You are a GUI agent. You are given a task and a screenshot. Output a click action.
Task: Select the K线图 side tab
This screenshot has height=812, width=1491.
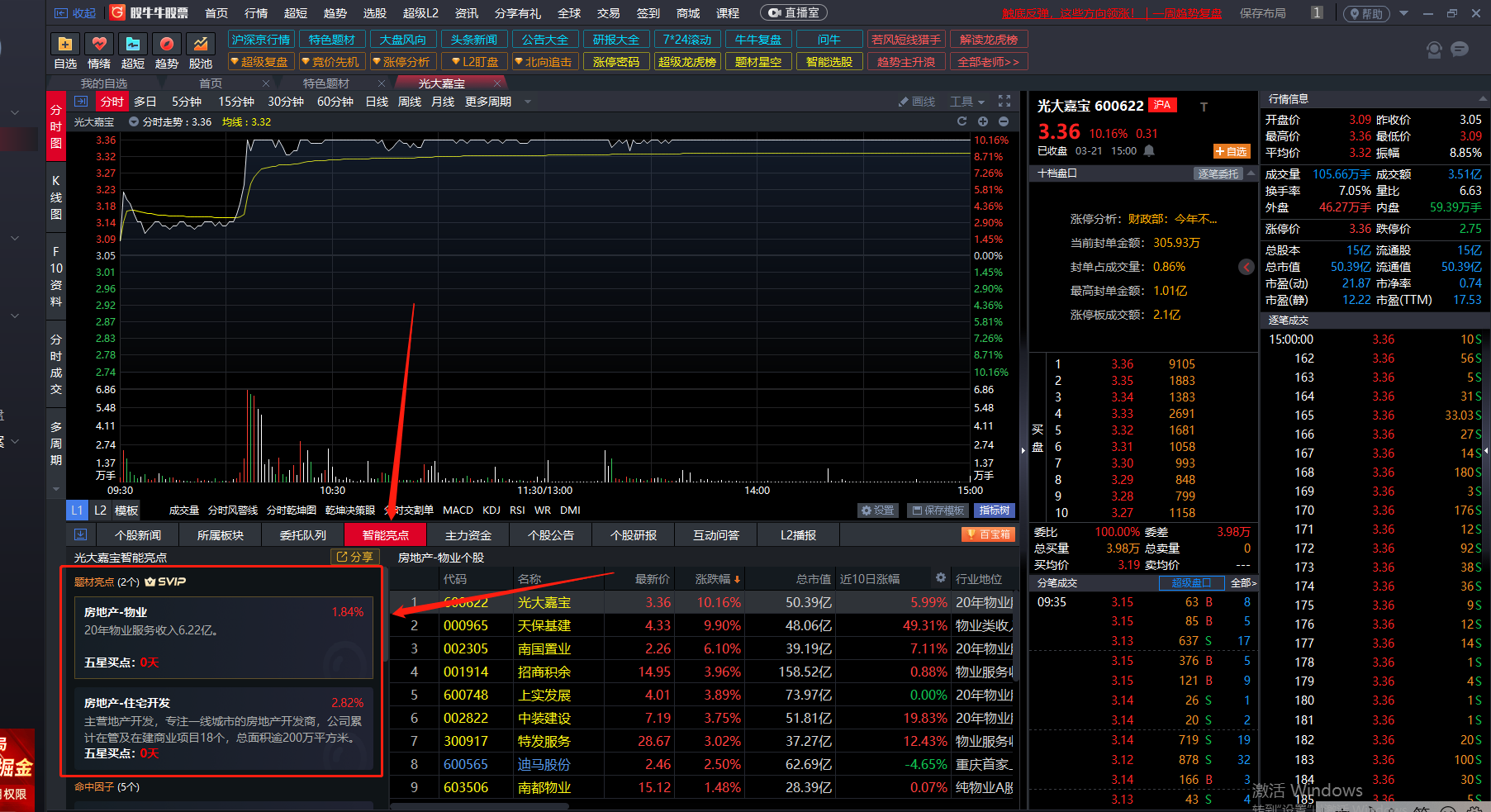[56, 197]
